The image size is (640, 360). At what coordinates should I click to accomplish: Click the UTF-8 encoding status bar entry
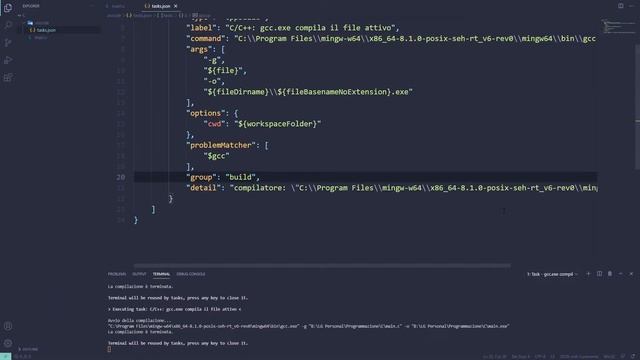[540, 357]
